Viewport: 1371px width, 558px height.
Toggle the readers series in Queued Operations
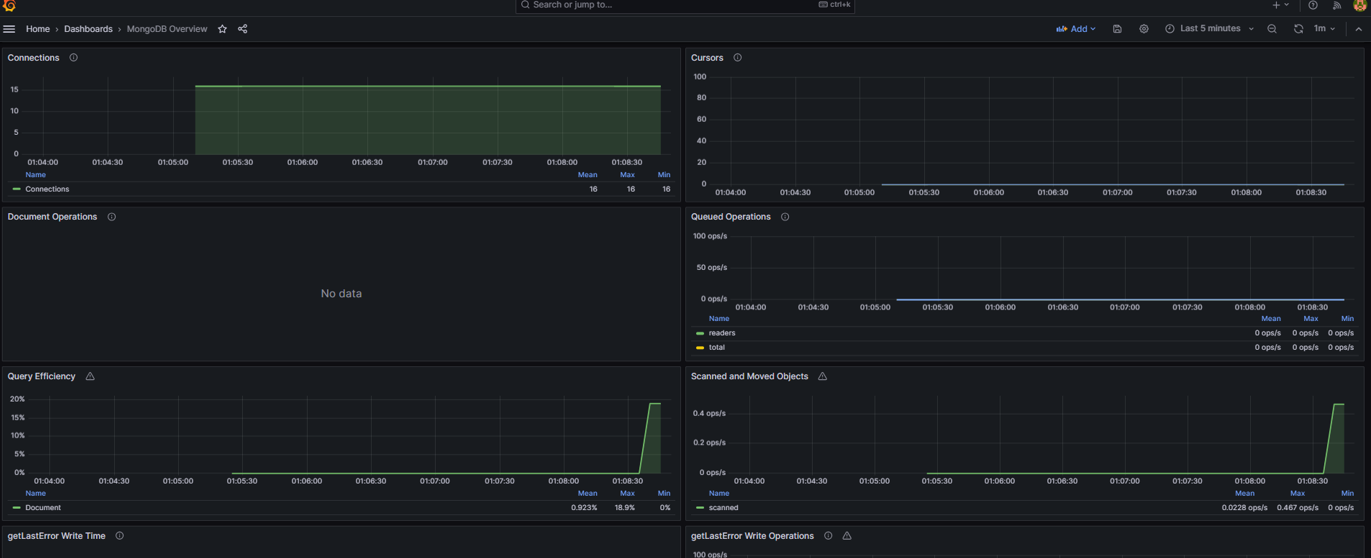721,333
